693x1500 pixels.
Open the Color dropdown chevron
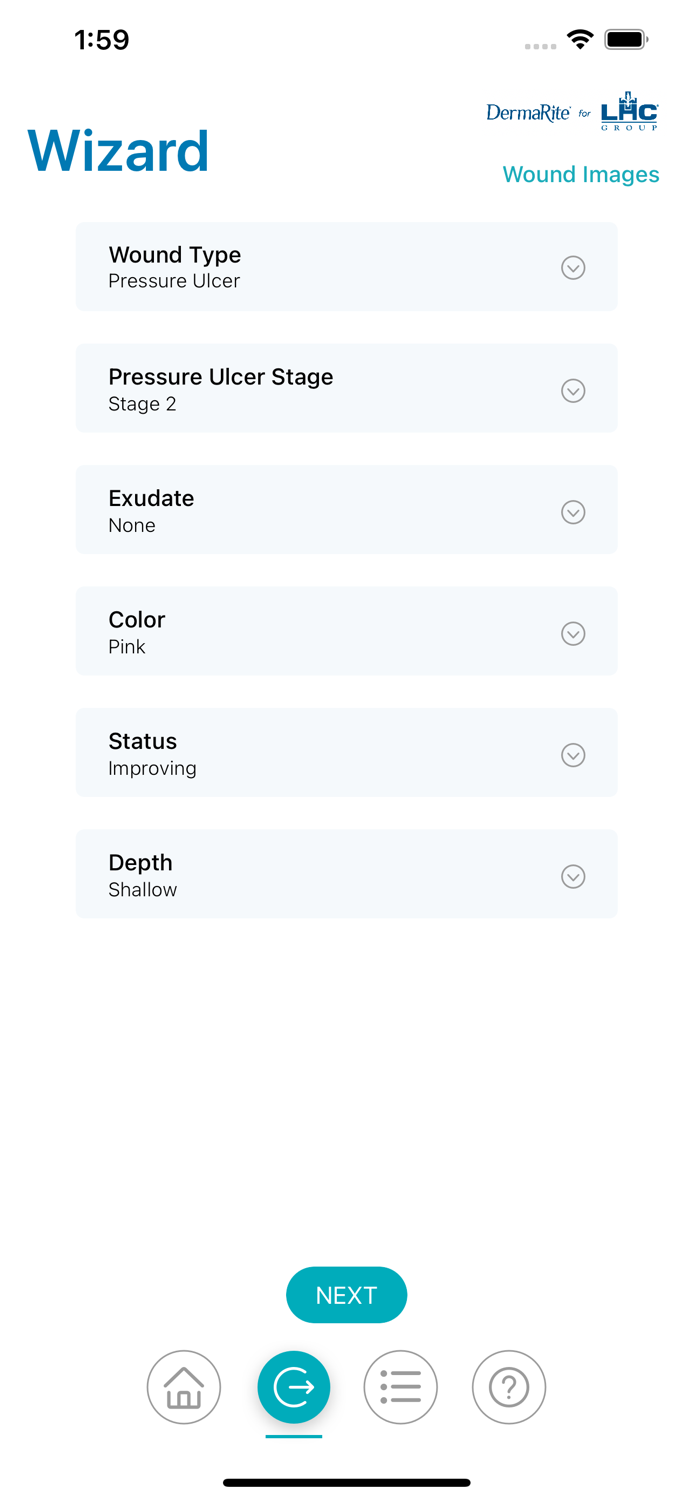(x=573, y=634)
